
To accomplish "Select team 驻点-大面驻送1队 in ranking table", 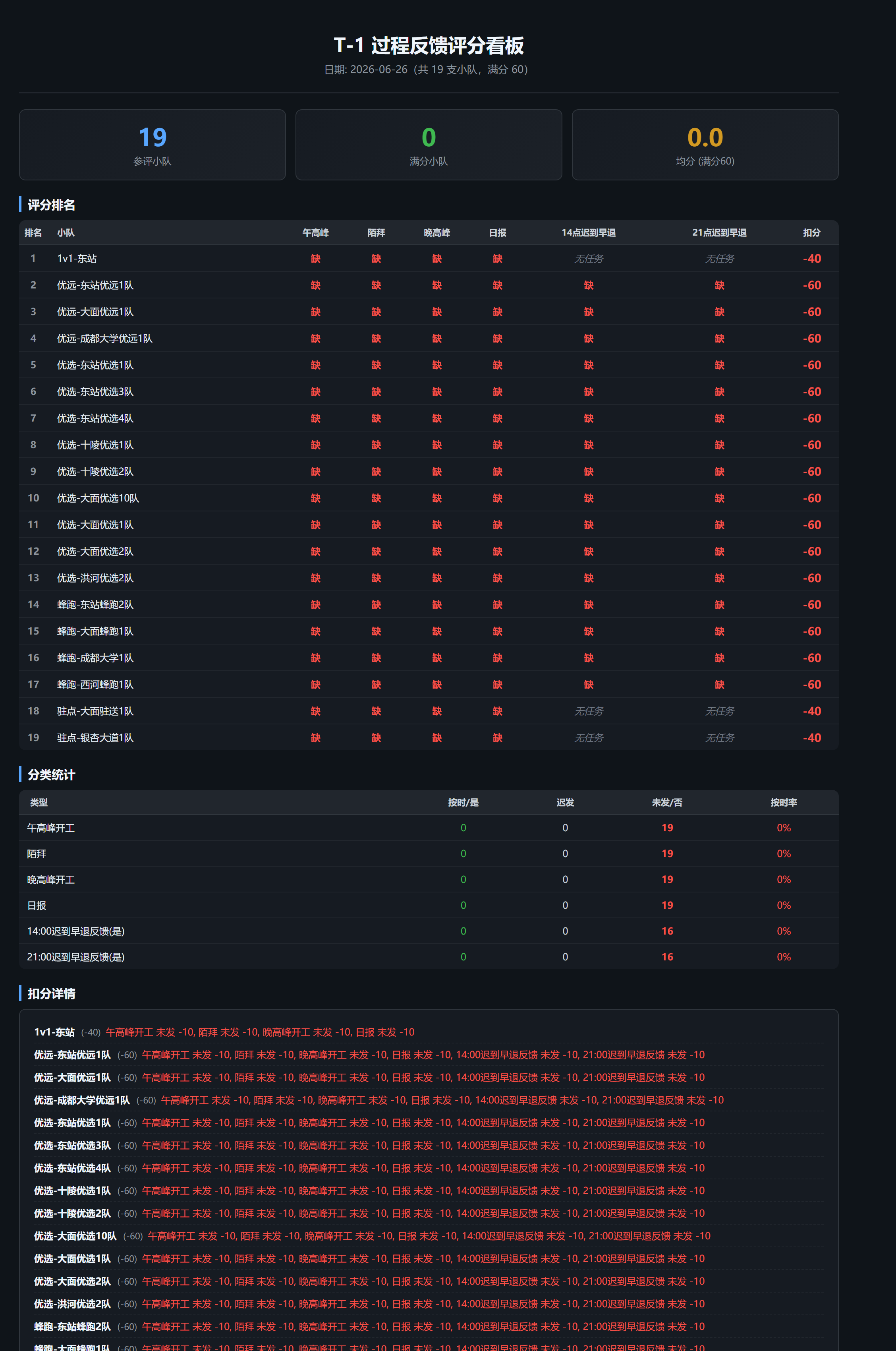I will pyautogui.click(x=95, y=711).
